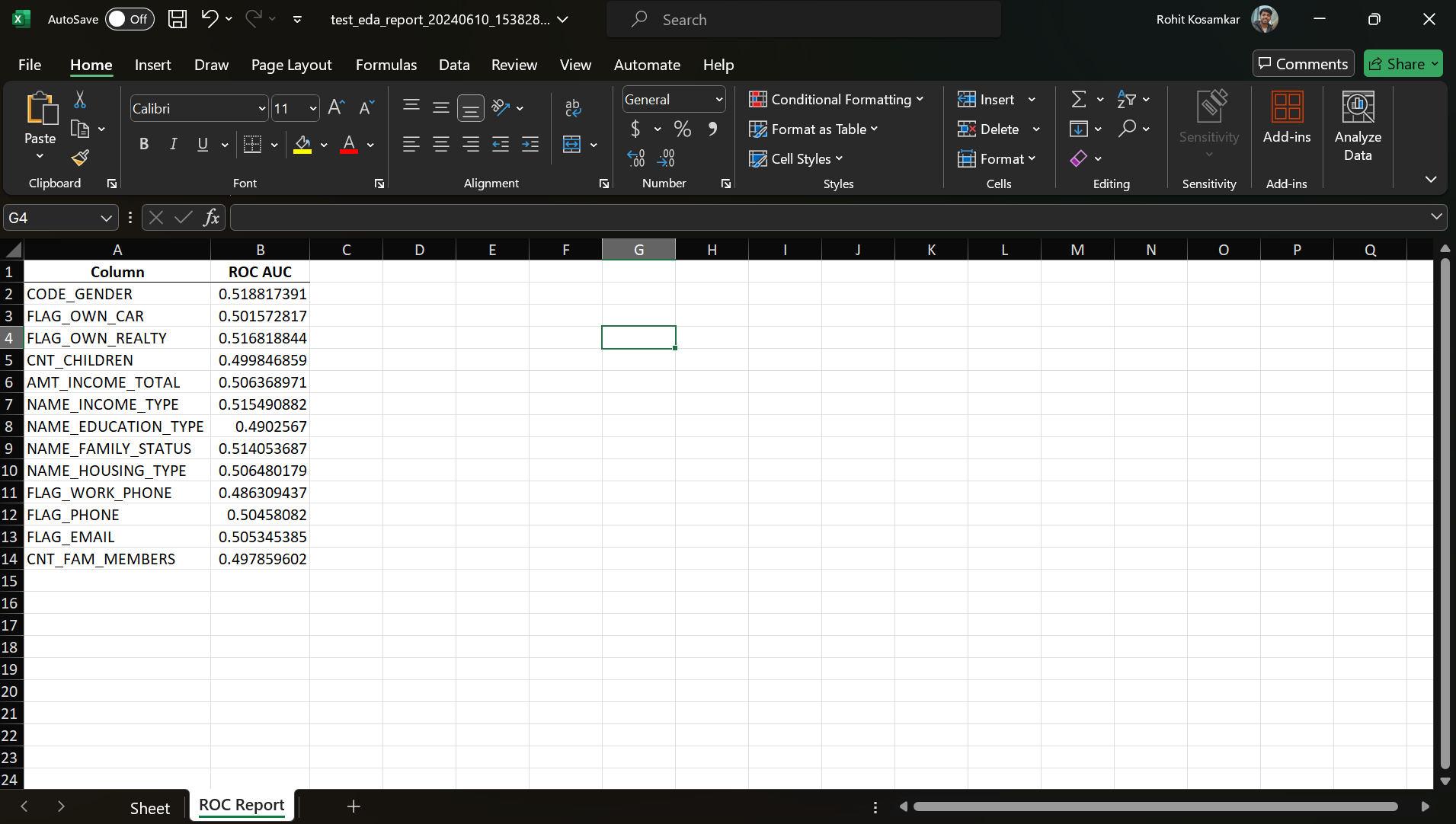1456x824 pixels.
Task: Switch to the Formulas ribbon tab
Action: click(386, 65)
